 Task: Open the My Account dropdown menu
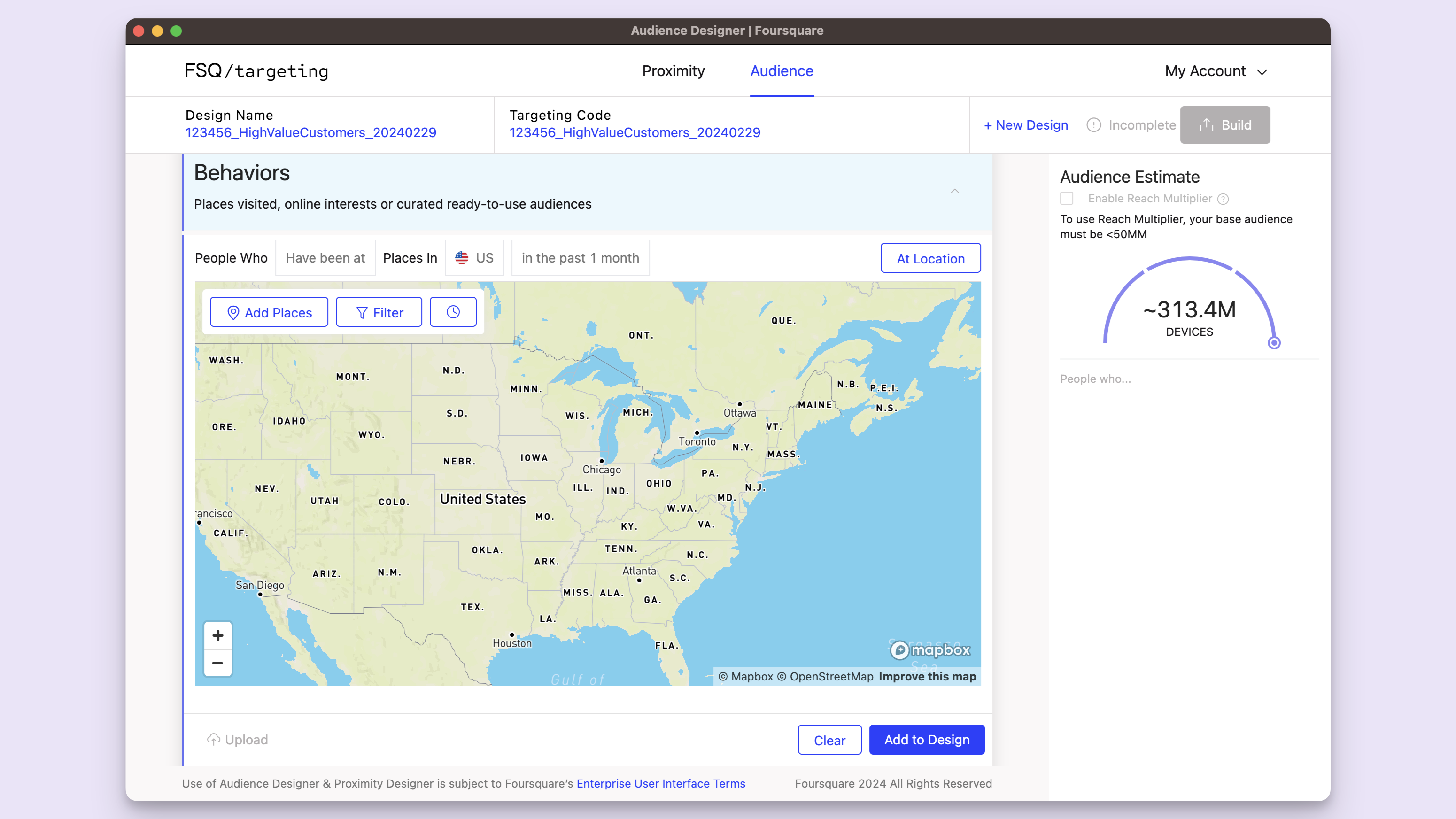tap(1217, 71)
